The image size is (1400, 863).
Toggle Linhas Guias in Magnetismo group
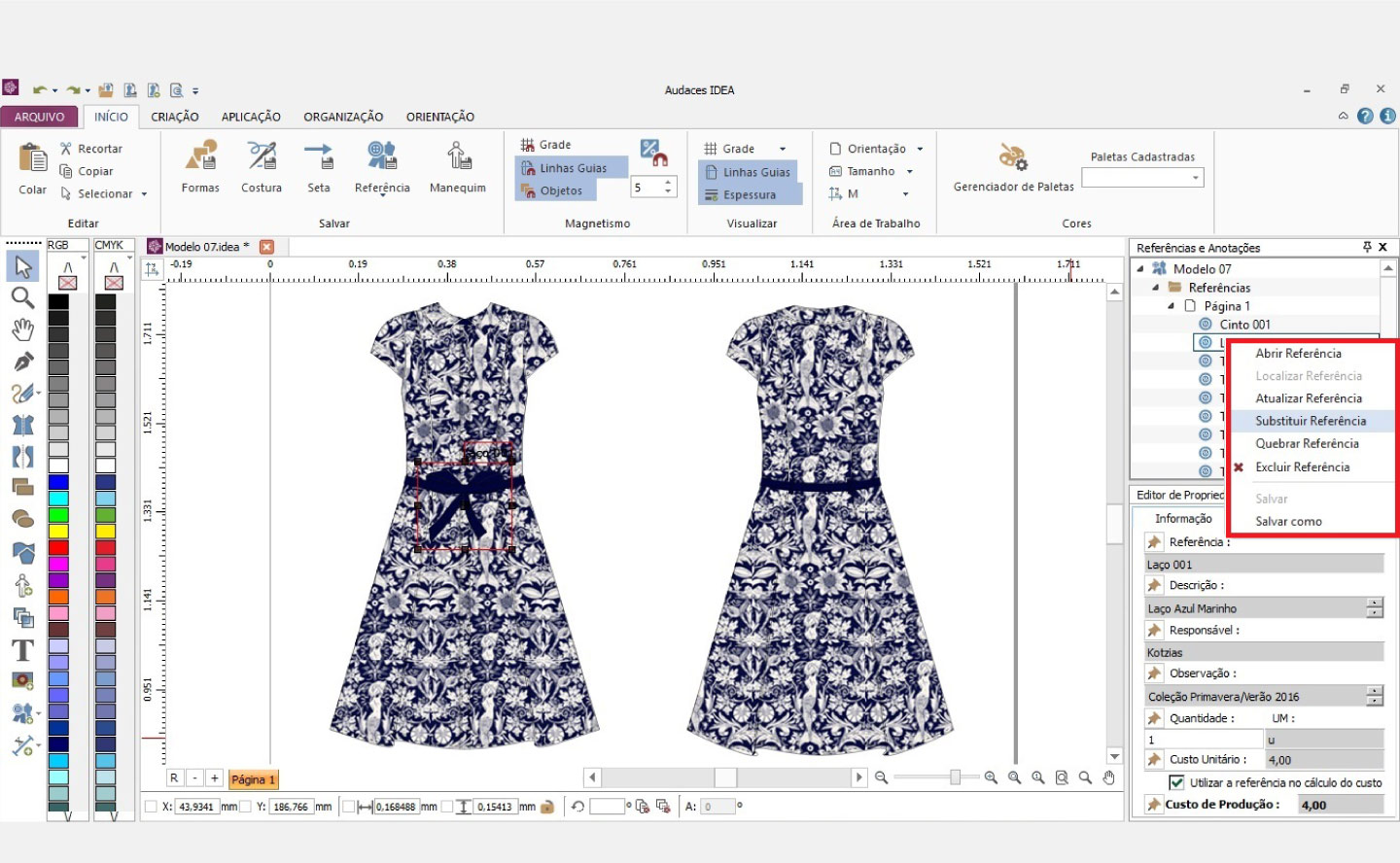pyautogui.click(x=572, y=168)
